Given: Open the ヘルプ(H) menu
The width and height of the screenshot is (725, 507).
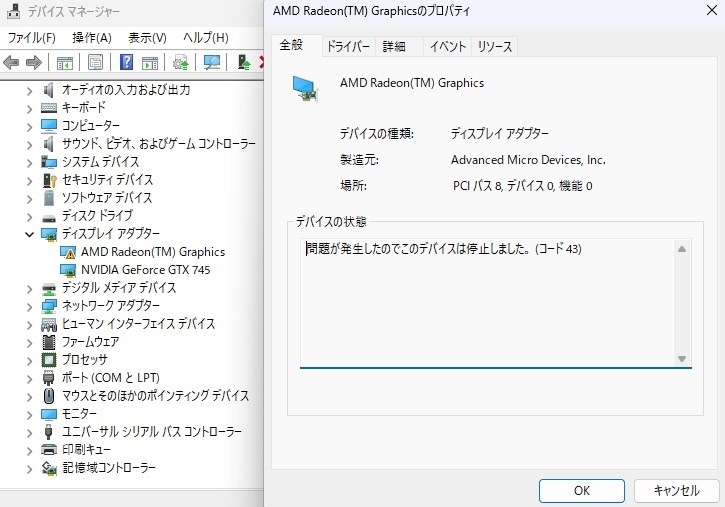Looking at the screenshot, I should coord(205,37).
